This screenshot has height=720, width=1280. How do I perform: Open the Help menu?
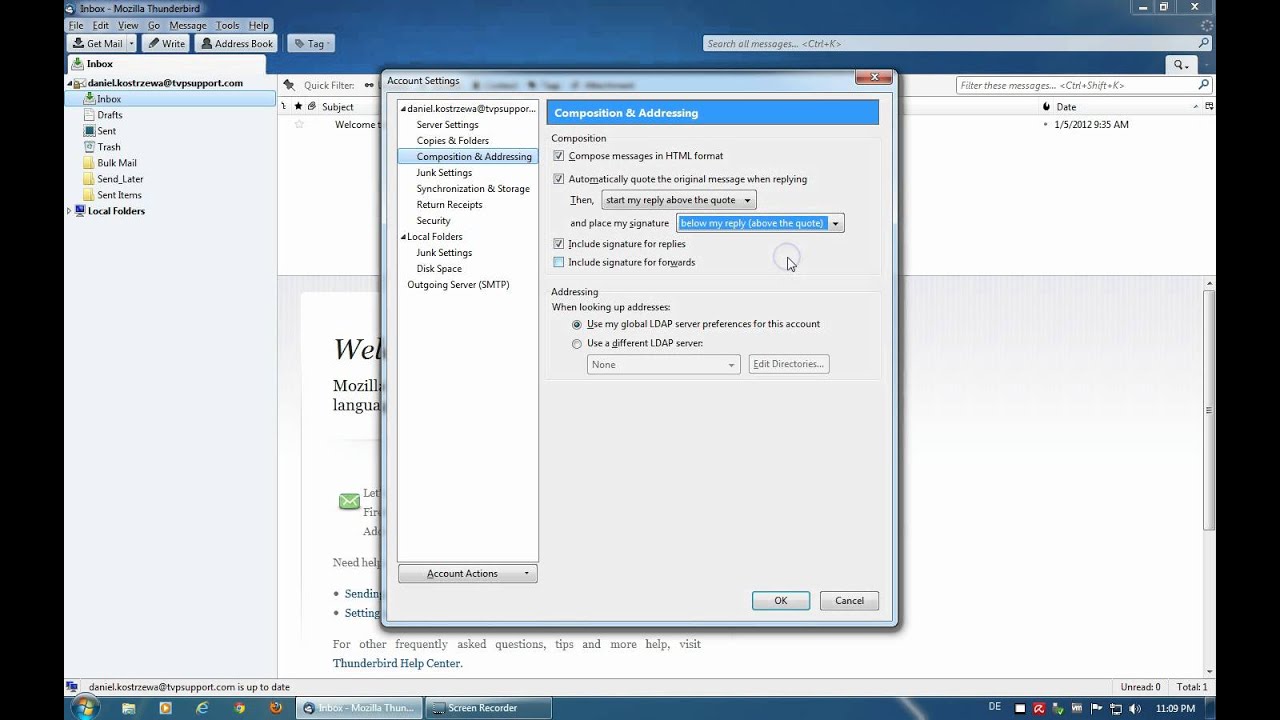[259, 25]
